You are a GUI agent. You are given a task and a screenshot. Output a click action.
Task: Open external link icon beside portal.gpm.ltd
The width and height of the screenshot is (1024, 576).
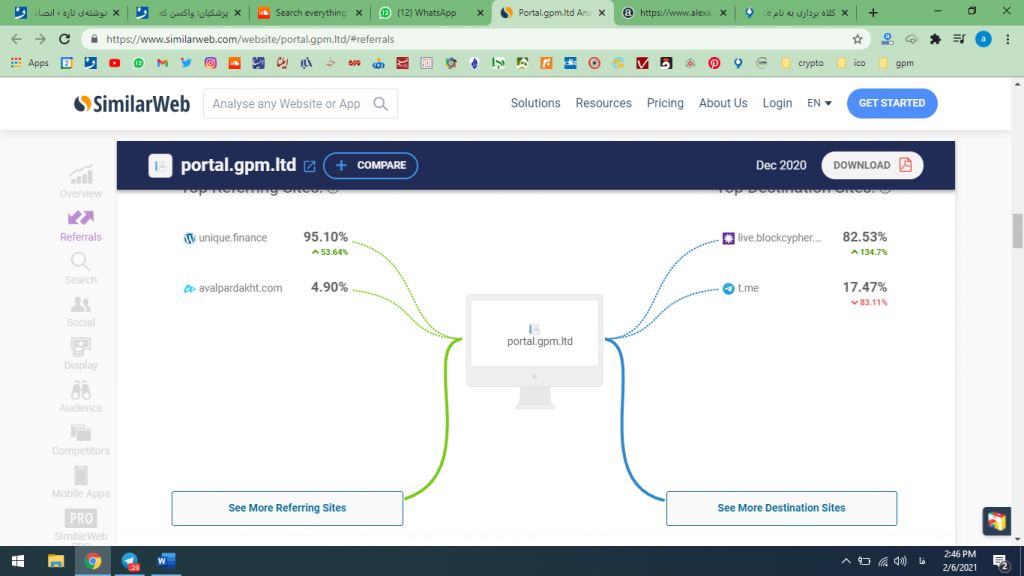coord(309,166)
